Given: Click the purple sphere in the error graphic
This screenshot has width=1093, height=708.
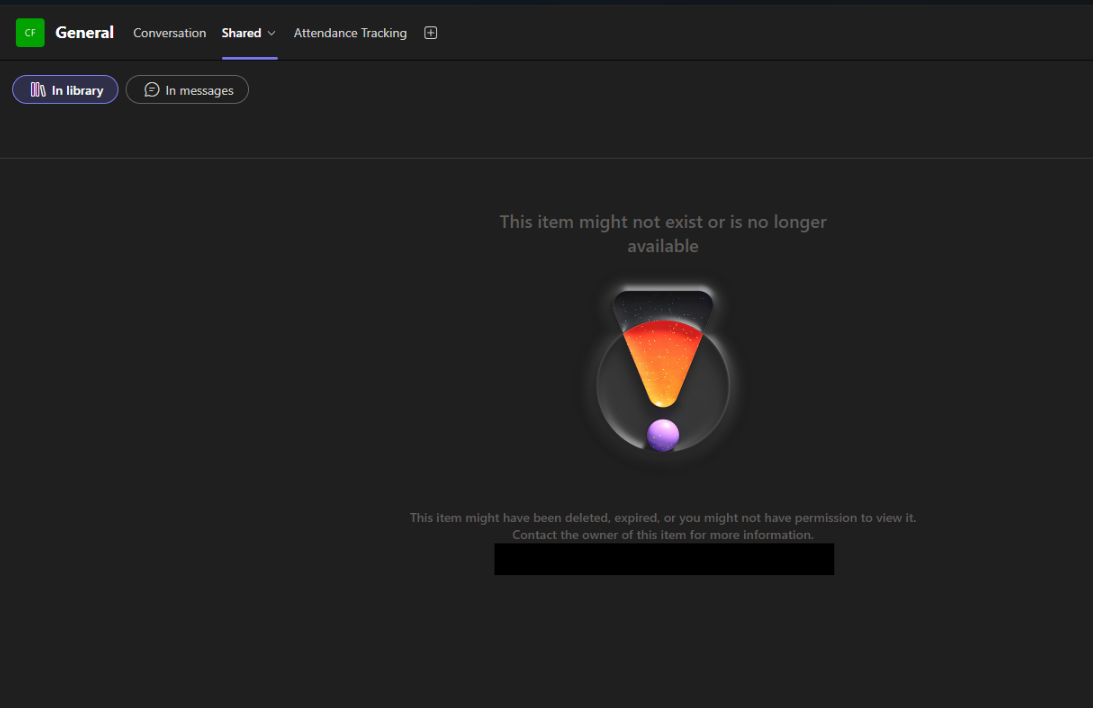Looking at the screenshot, I should (663, 434).
